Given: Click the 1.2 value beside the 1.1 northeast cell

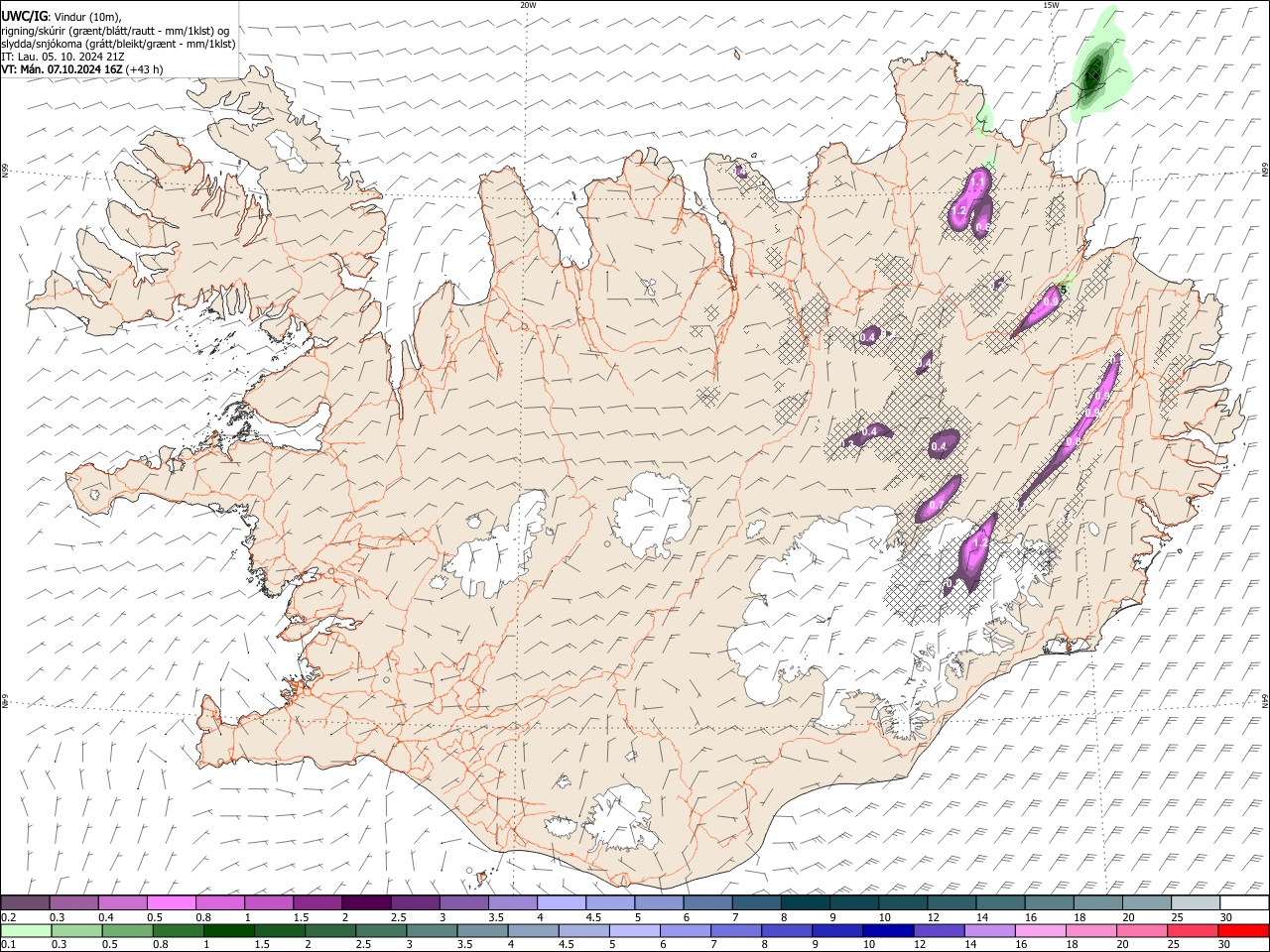Looking at the screenshot, I should tap(958, 211).
